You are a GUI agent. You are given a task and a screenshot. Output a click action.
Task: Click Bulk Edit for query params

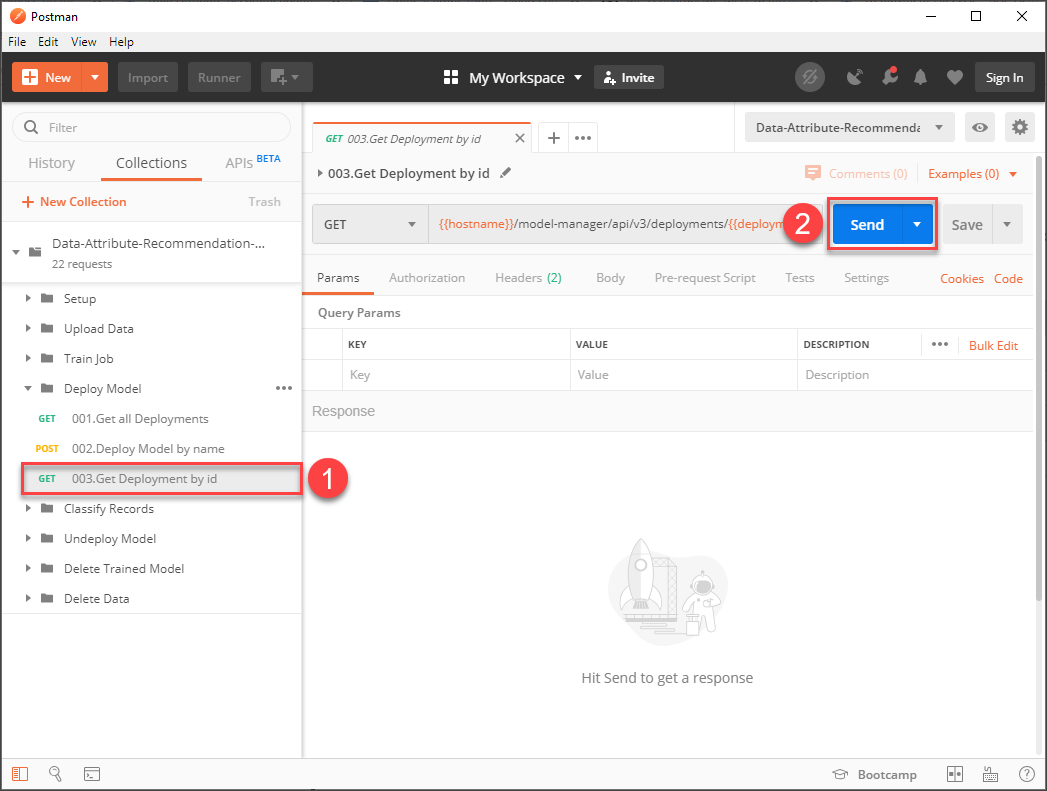click(993, 345)
